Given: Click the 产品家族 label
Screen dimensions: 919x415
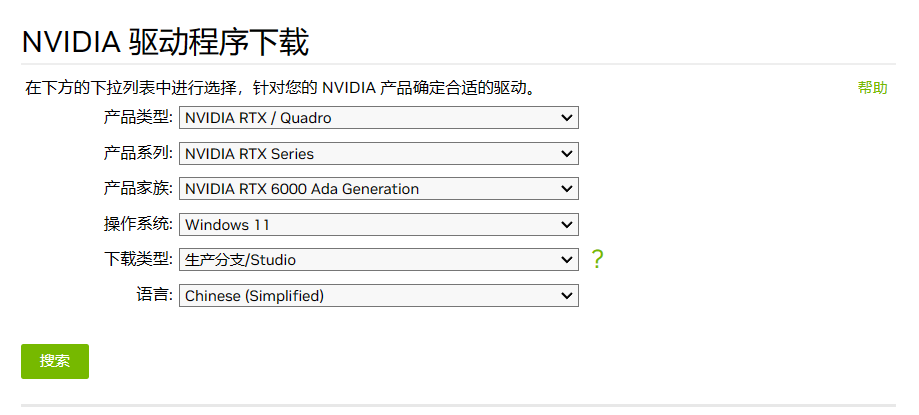Looking at the screenshot, I should click(x=138, y=189).
